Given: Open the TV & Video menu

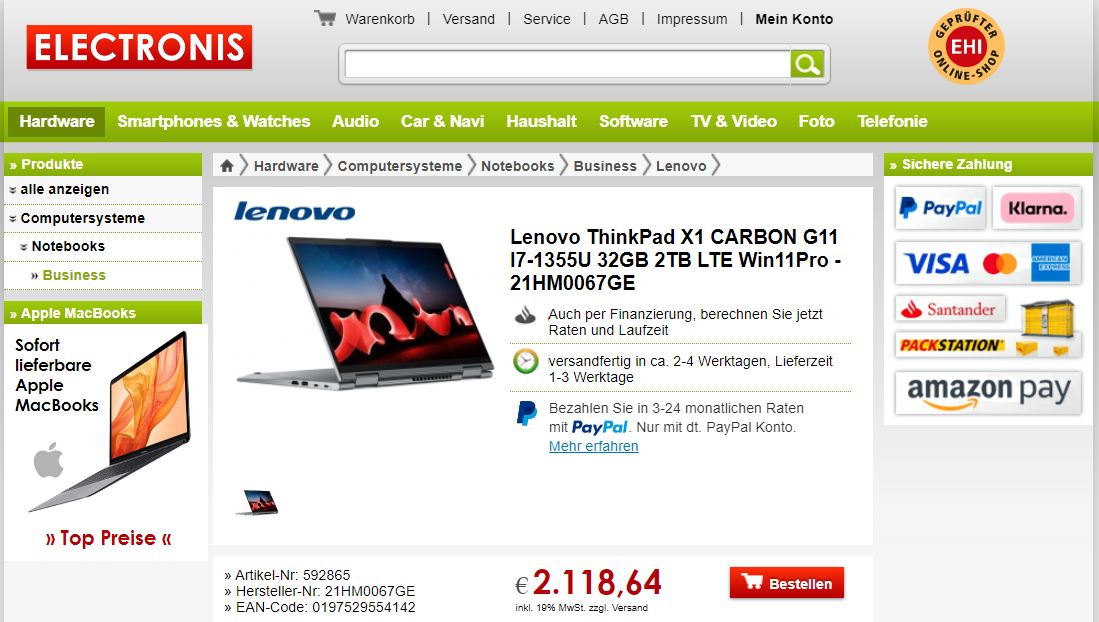Looking at the screenshot, I should click(x=733, y=121).
